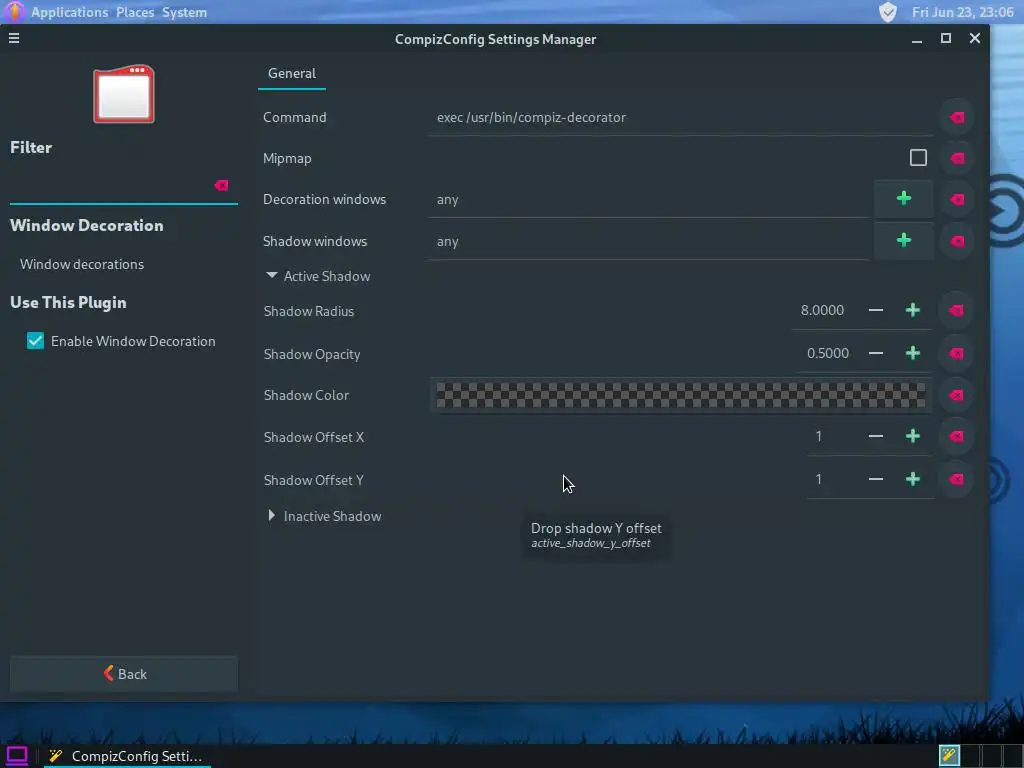Edit the Shadow windows match field
The height and width of the screenshot is (768, 1024).
tap(650, 241)
